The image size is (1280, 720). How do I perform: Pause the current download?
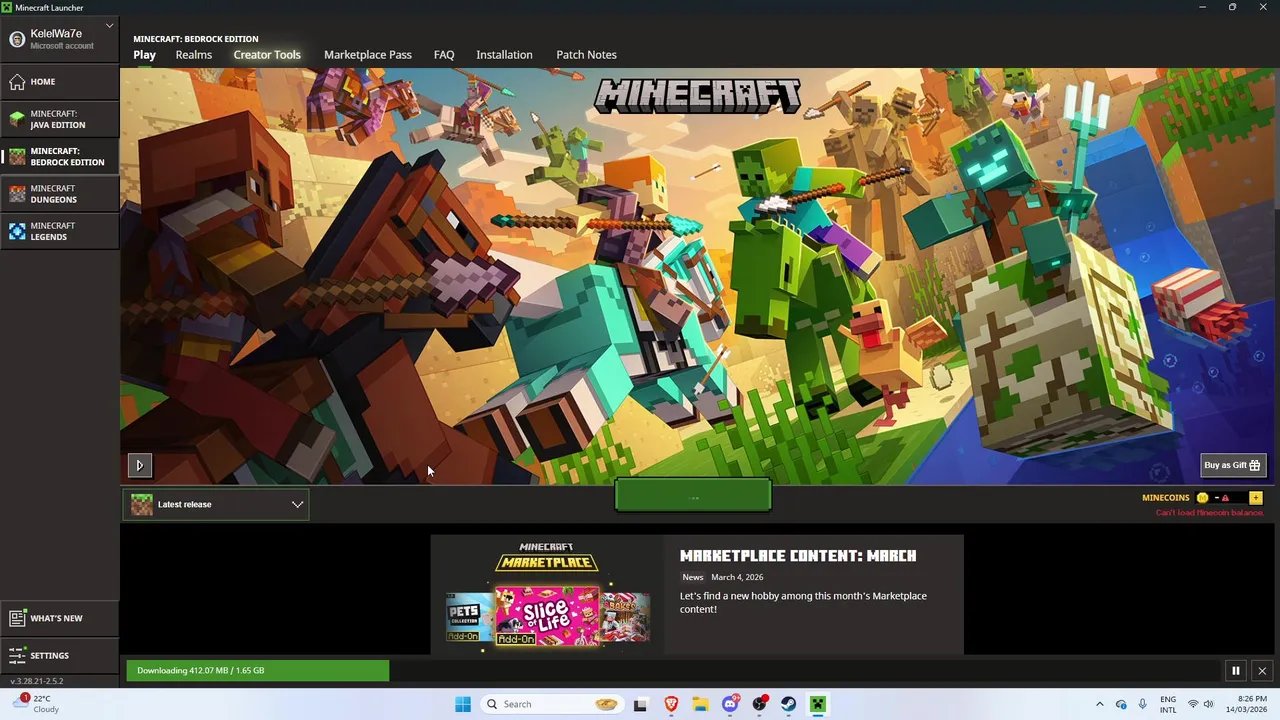pyautogui.click(x=1235, y=671)
